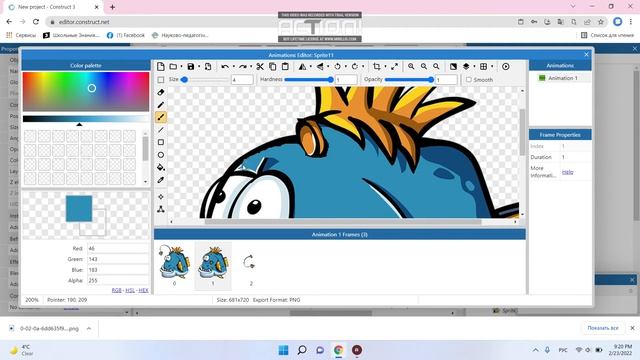Viewport: 640px width, 360px height.
Task: Click the Hardness slider handle
Action: 331,80
